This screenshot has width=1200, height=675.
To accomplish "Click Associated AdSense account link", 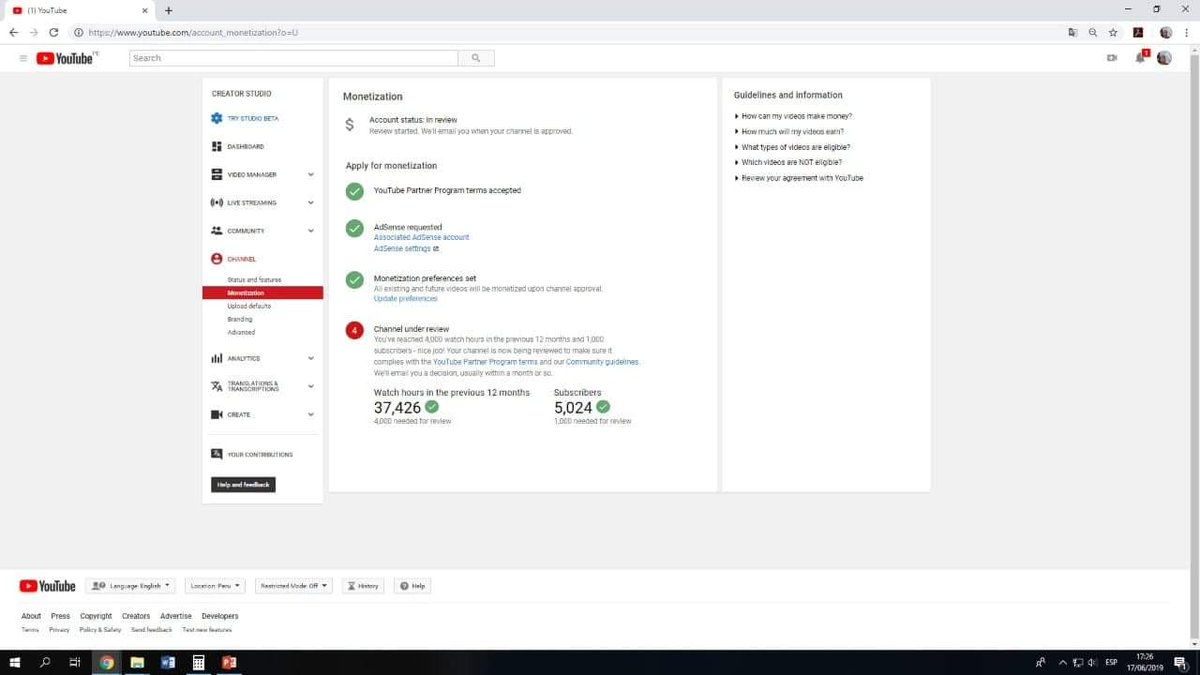I will click(x=421, y=237).
